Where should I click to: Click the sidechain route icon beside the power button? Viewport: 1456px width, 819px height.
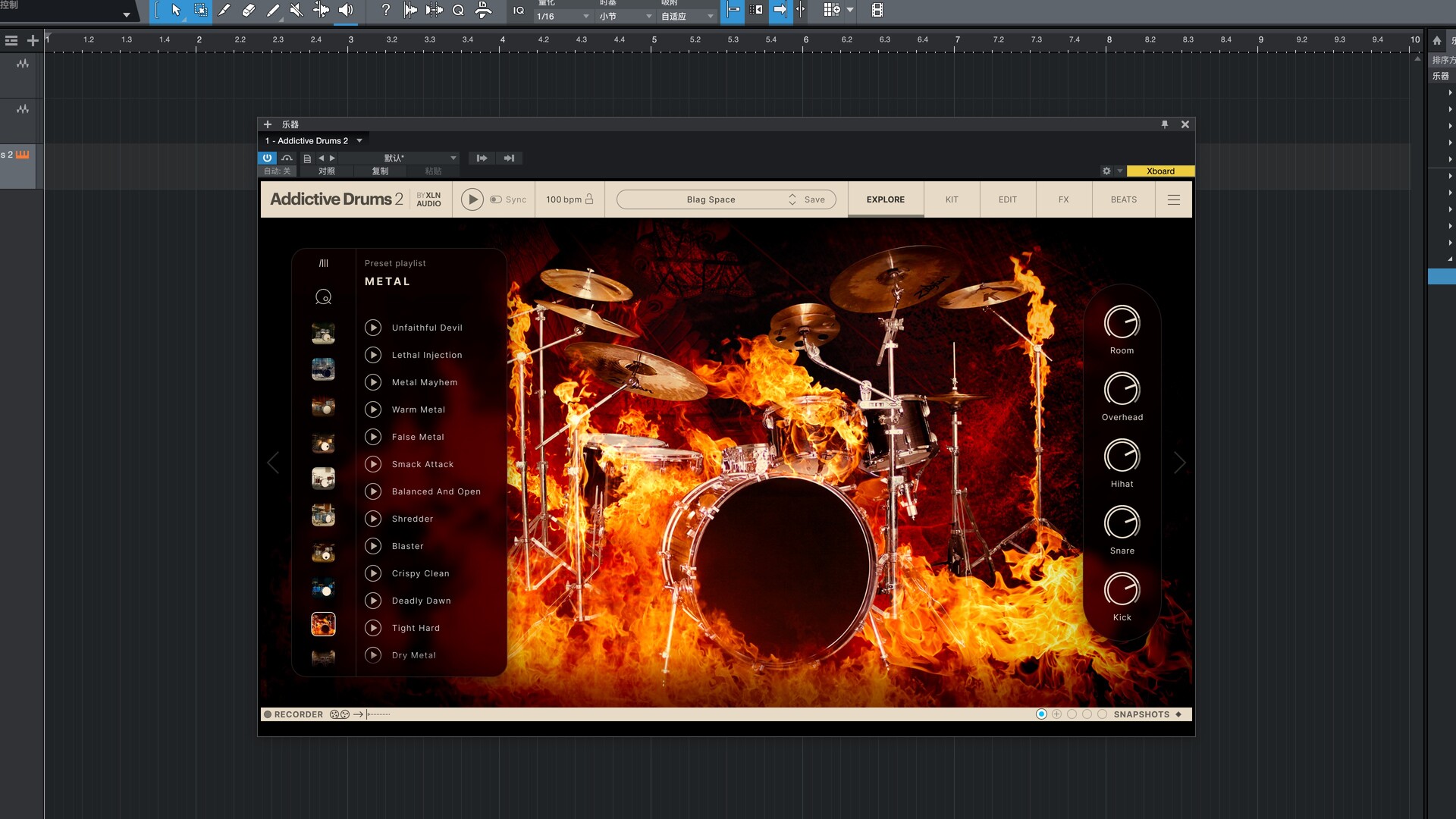[287, 158]
